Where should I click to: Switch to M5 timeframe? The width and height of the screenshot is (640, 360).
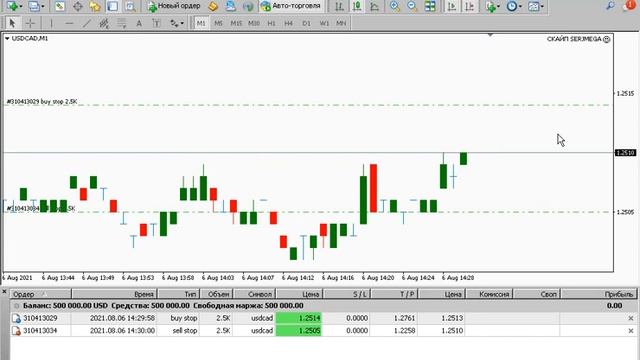218,23
